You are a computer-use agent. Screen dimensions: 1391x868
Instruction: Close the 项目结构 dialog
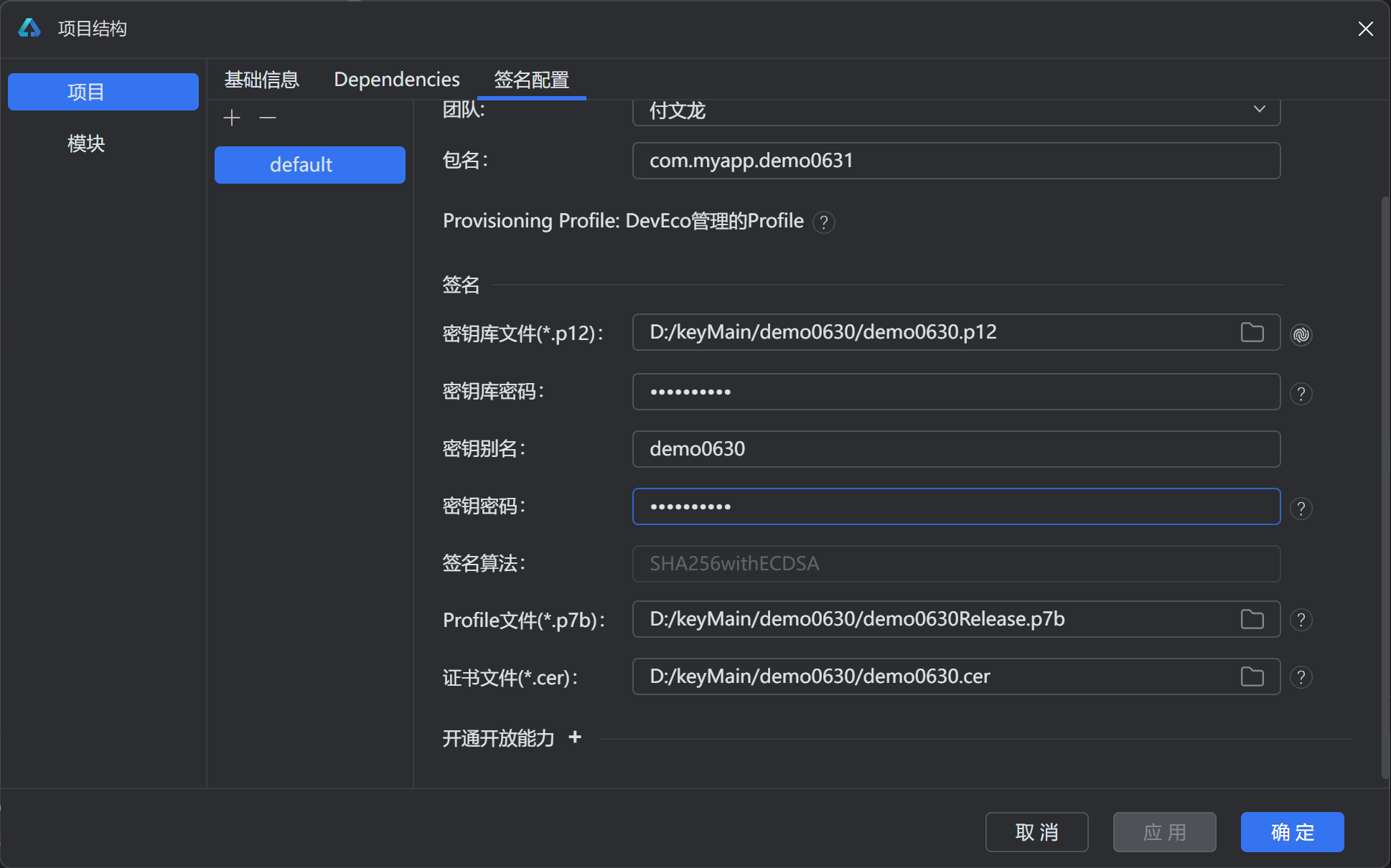pyautogui.click(x=1365, y=29)
